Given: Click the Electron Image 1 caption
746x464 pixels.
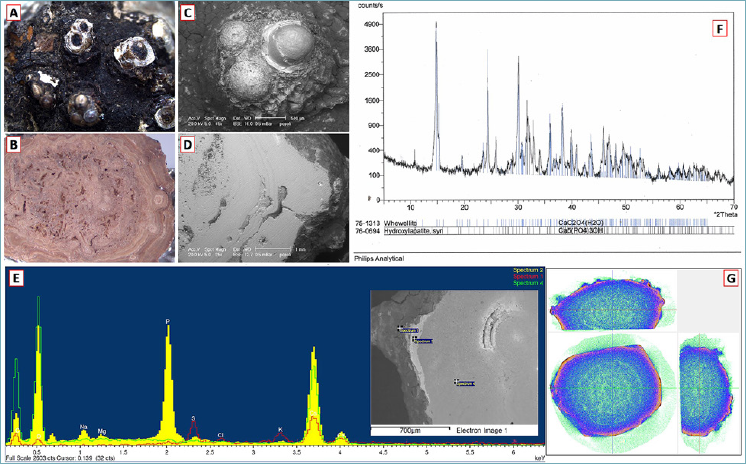Looking at the screenshot, I should coord(482,430).
